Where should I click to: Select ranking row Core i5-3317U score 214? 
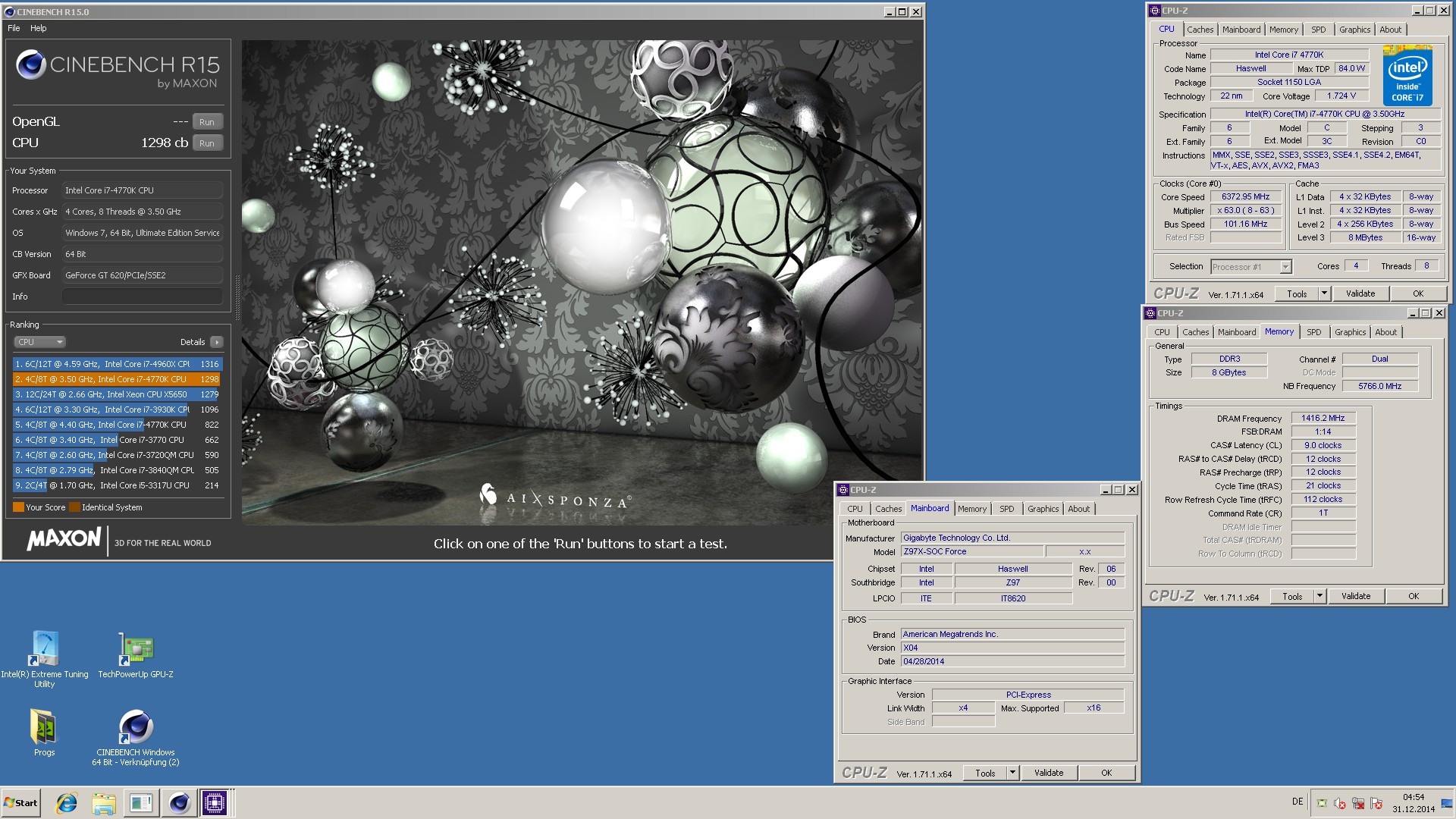pyautogui.click(x=118, y=485)
